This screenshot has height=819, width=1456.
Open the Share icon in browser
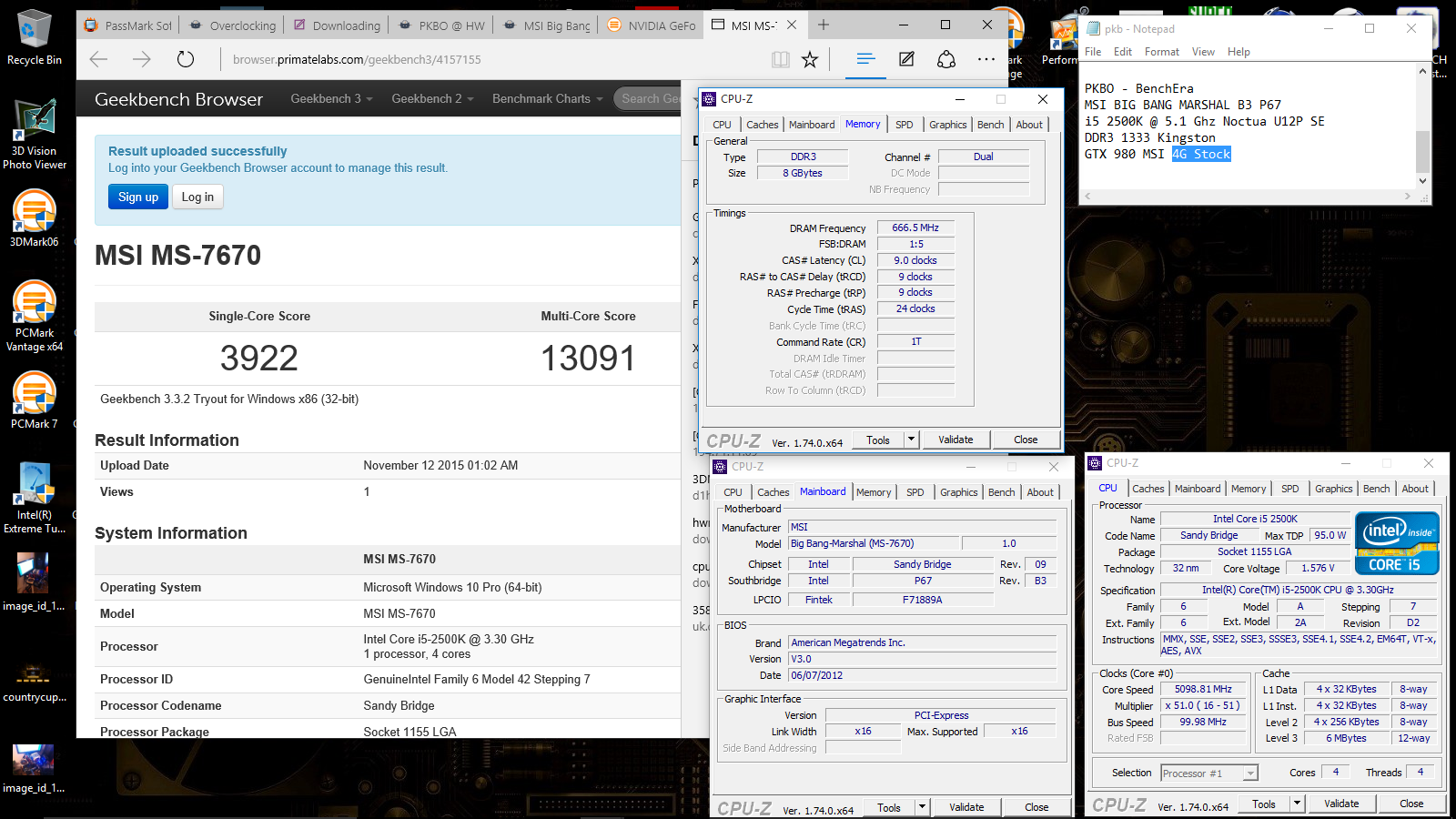pyautogui.click(x=946, y=59)
